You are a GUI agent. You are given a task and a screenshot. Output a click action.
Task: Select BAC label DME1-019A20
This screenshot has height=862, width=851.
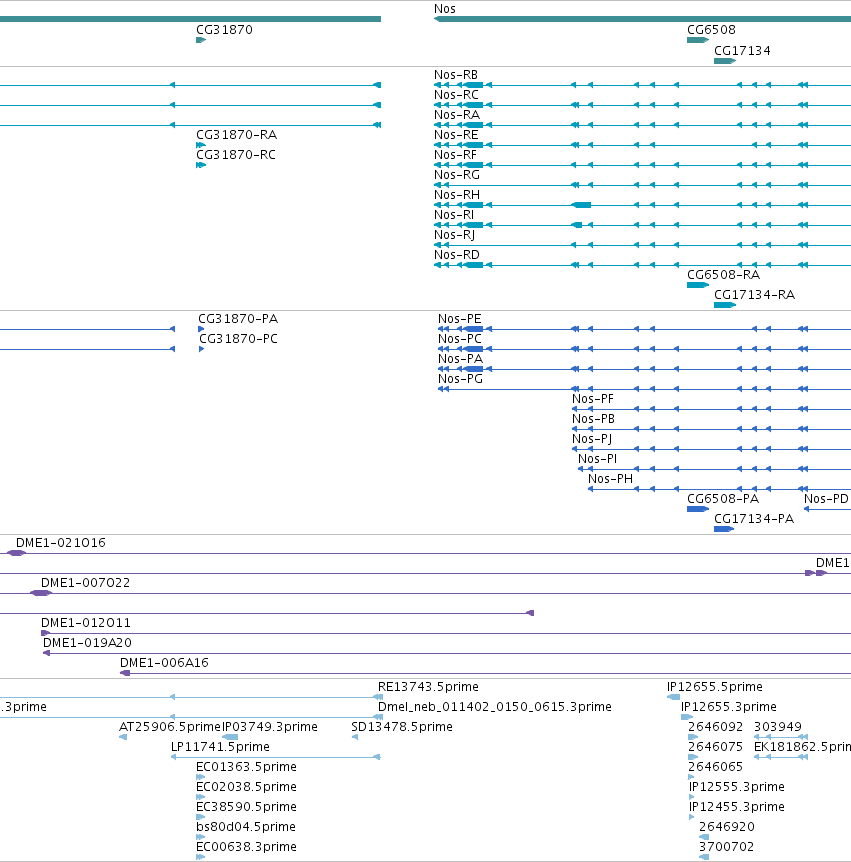coord(87,643)
